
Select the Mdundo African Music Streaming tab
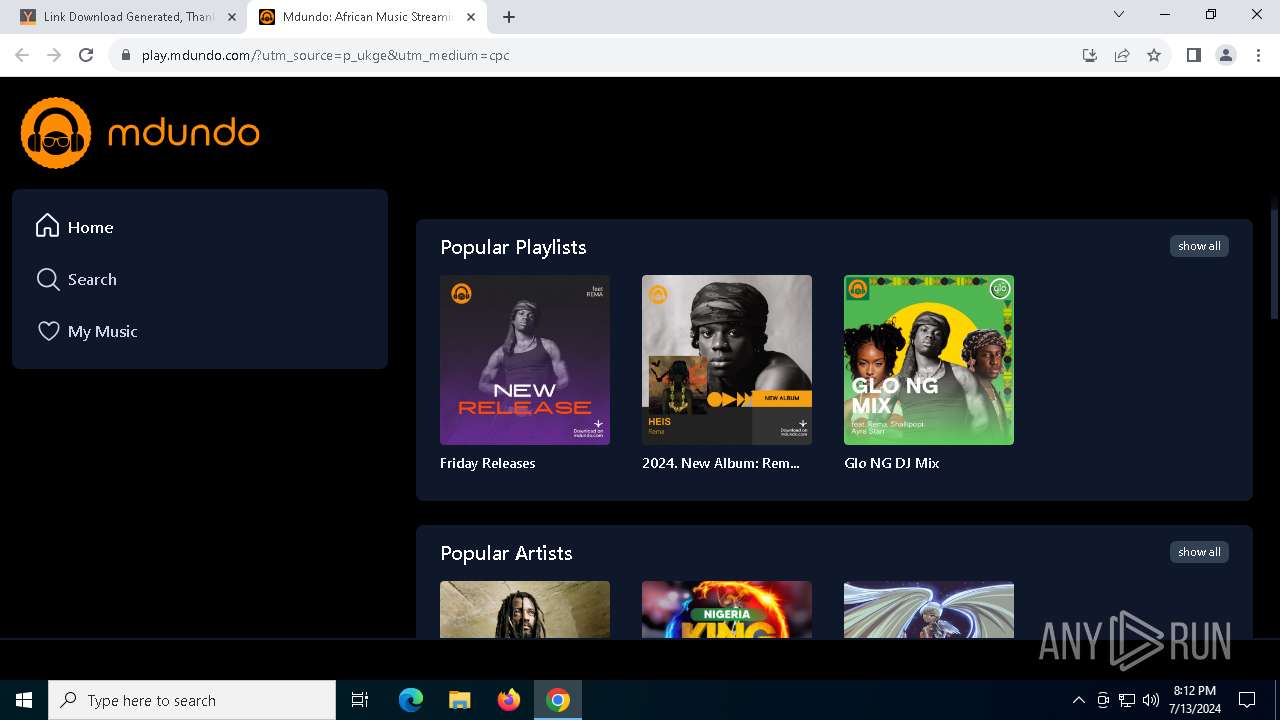(x=367, y=17)
